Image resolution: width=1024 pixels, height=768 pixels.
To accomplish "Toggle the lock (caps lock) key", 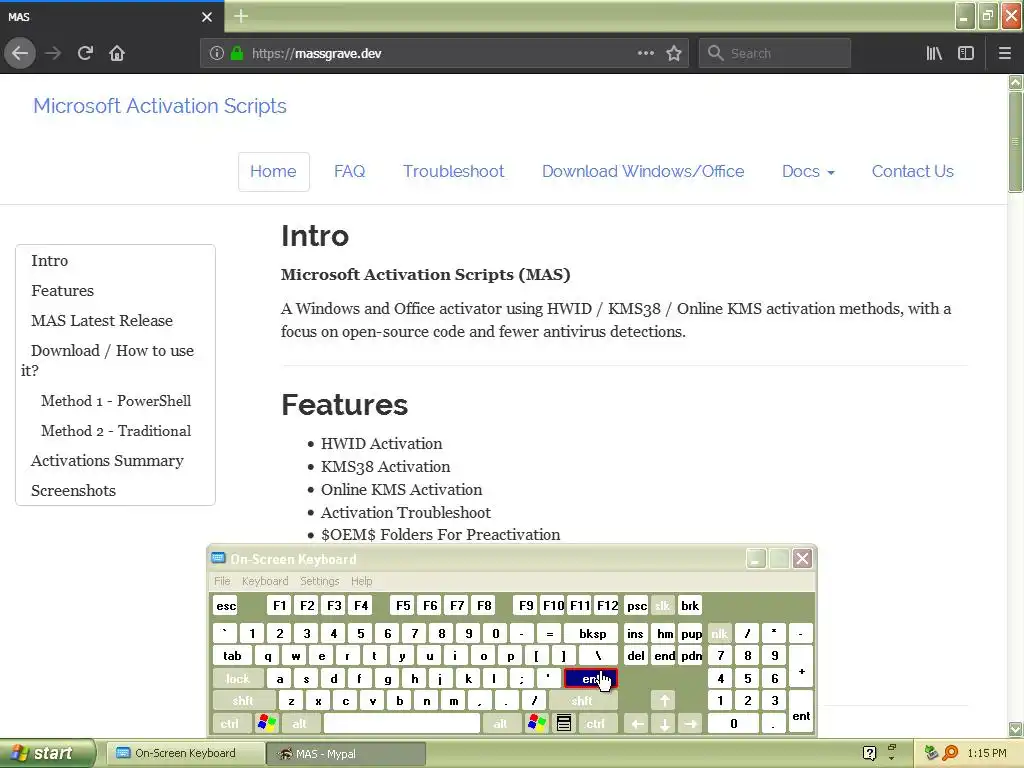I will point(238,679).
